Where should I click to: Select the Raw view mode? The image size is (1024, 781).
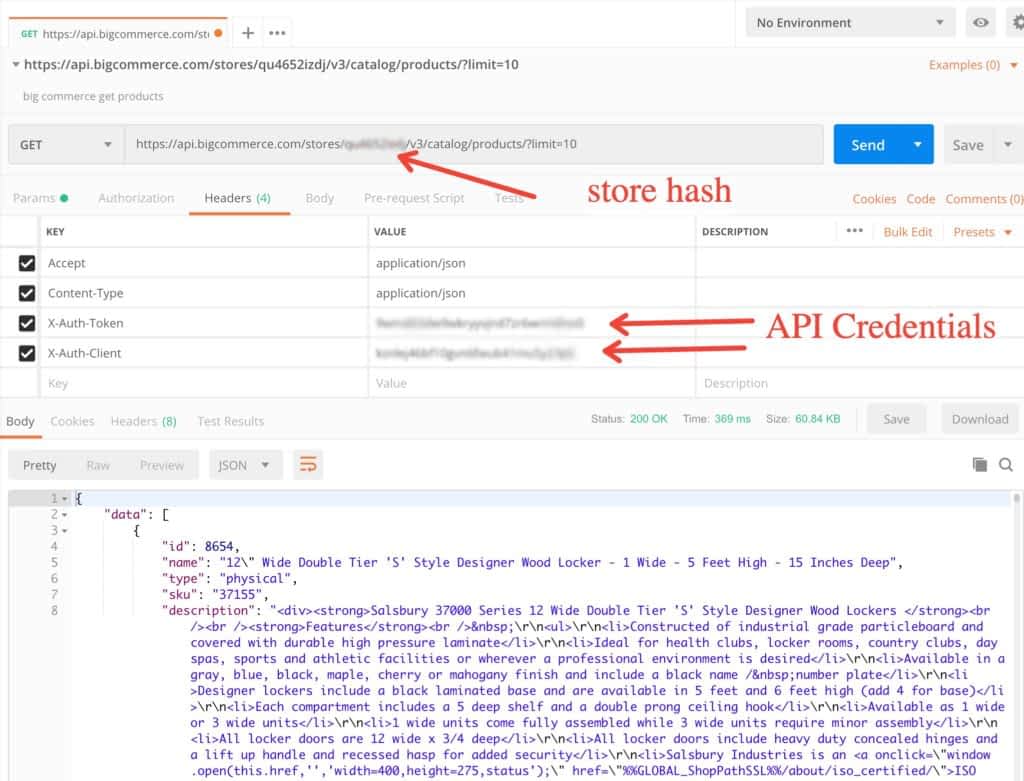[x=98, y=465]
